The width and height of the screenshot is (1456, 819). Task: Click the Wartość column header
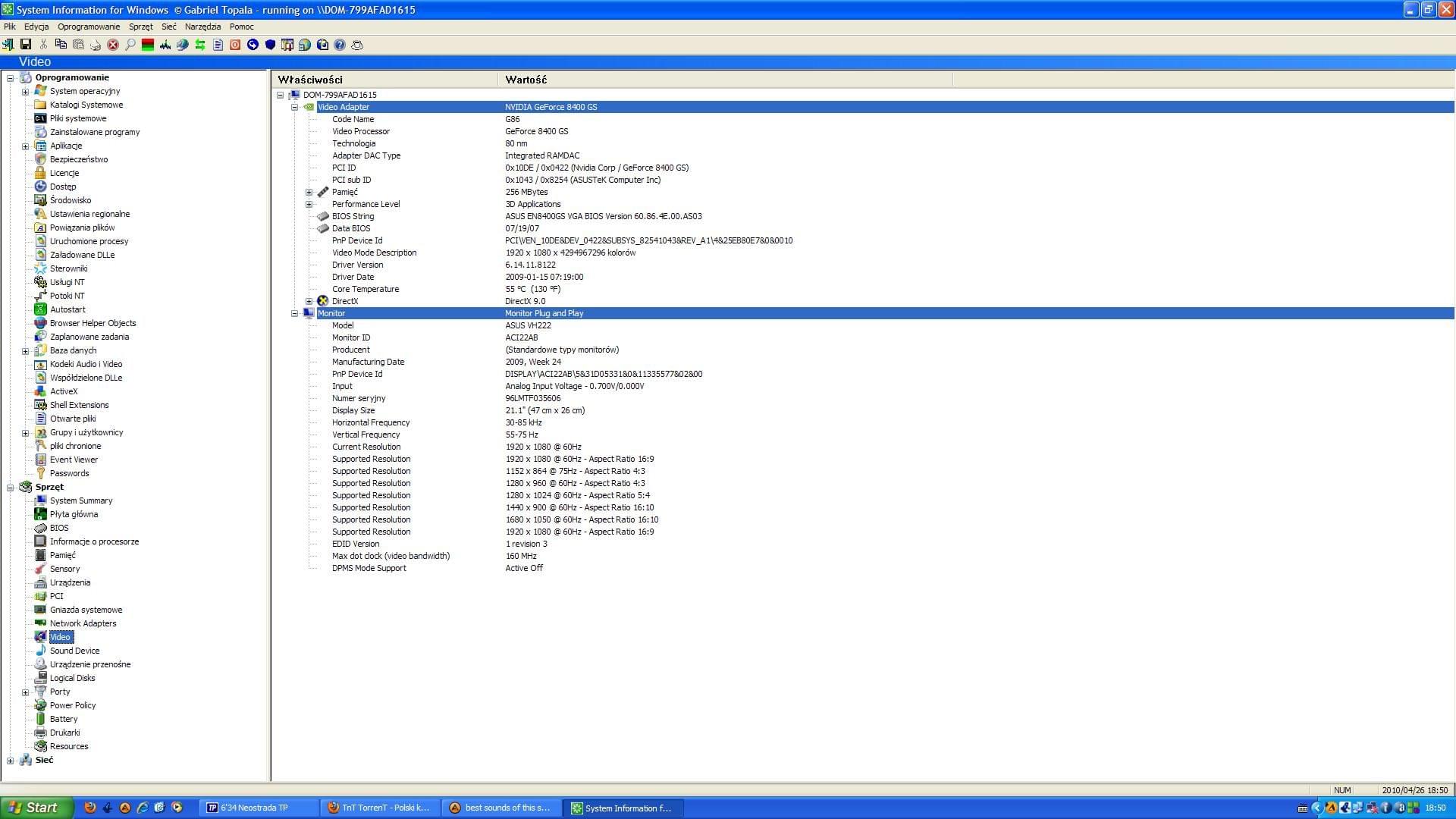(x=526, y=80)
